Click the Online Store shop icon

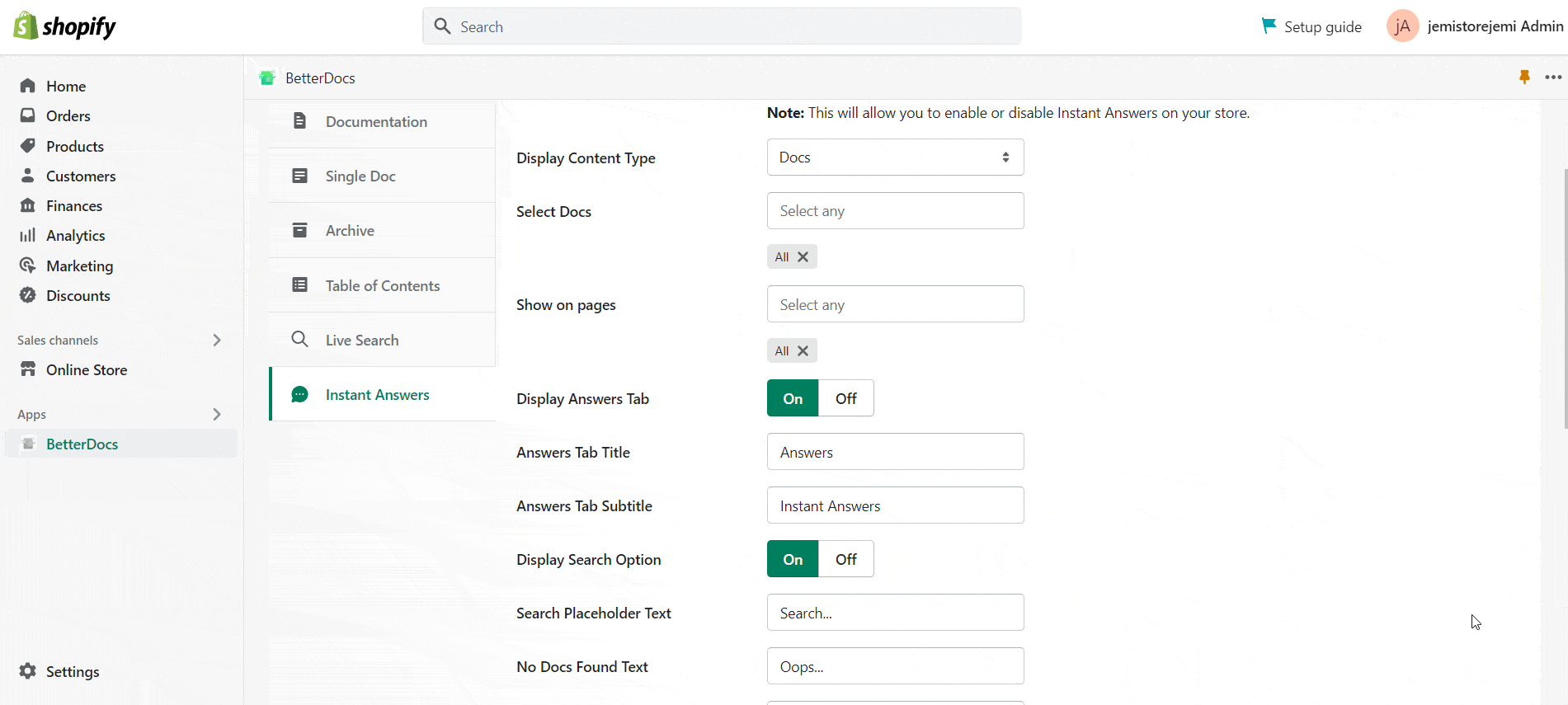point(28,369)
